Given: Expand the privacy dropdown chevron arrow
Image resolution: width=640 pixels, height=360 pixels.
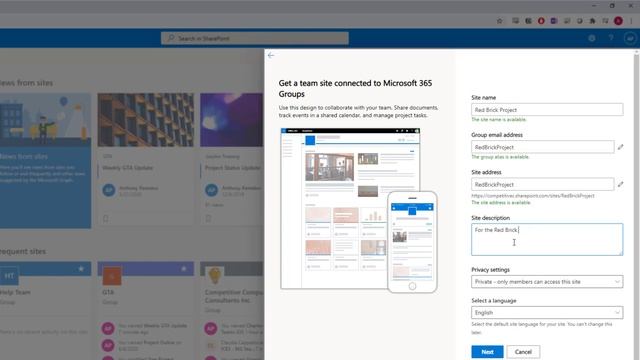Looking at the screenshot, I should [617, 282].
